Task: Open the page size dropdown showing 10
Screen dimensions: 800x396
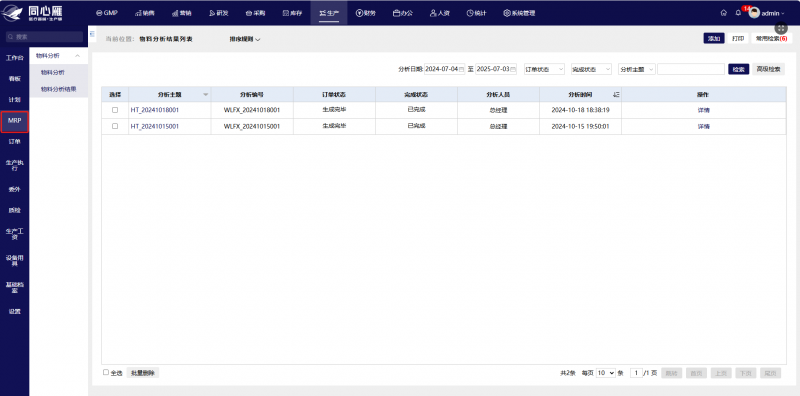Action: coord(606,373)
